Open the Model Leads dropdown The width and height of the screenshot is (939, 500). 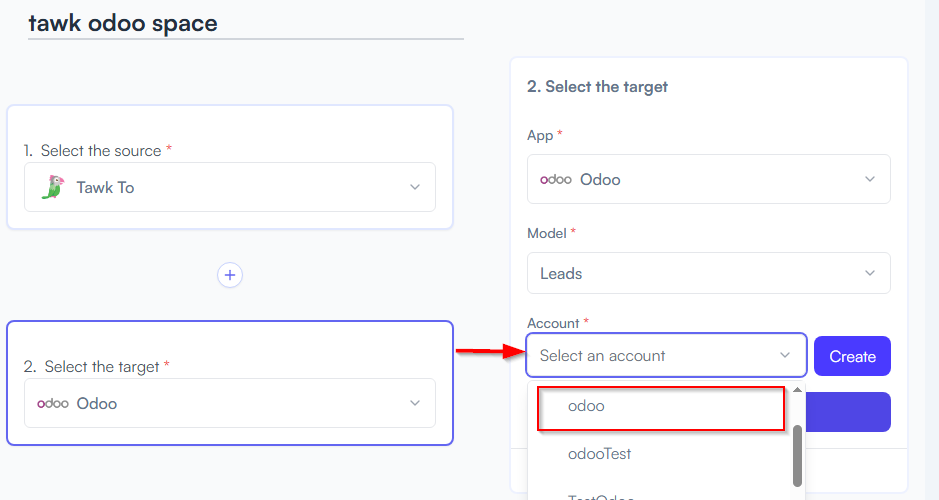(x=708, y=273)
